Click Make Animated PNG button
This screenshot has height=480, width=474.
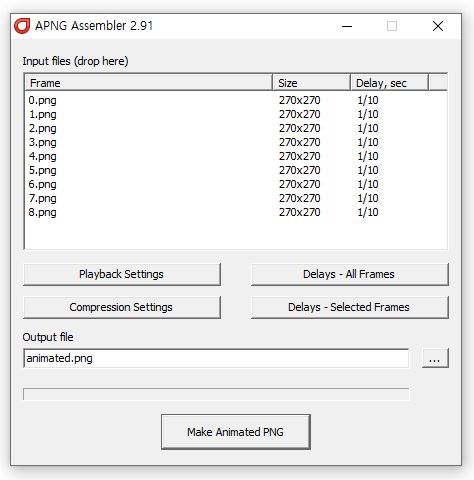[x=236, y=432]
